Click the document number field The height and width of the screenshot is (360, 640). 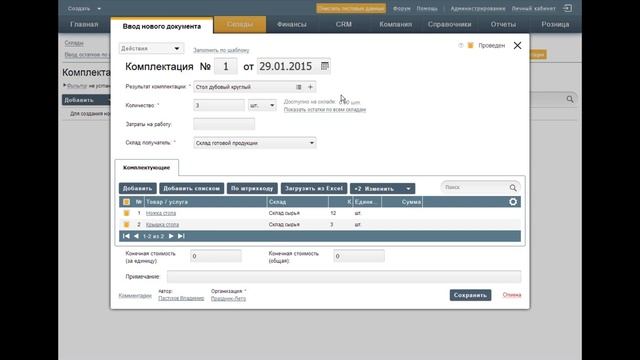pyautogui.click(x=226, y=66)
